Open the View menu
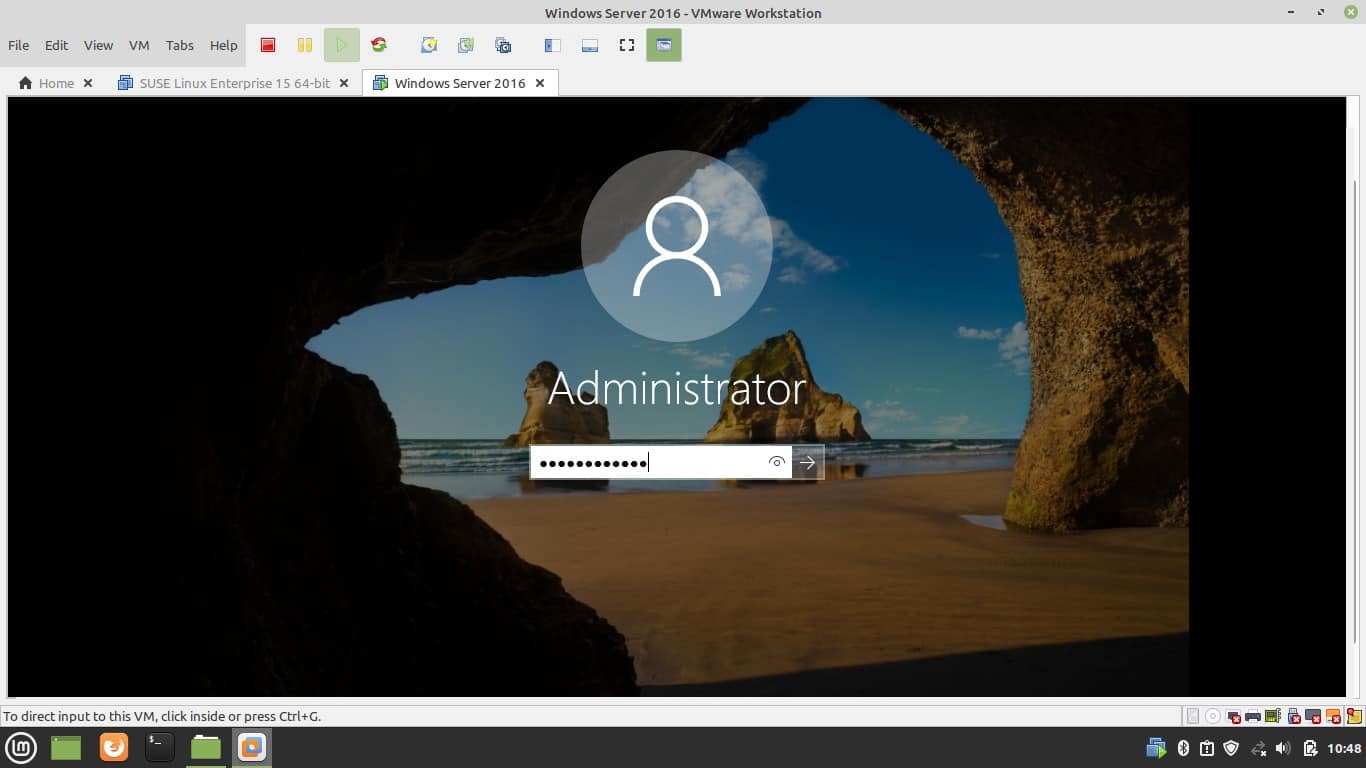 [98, 45]
